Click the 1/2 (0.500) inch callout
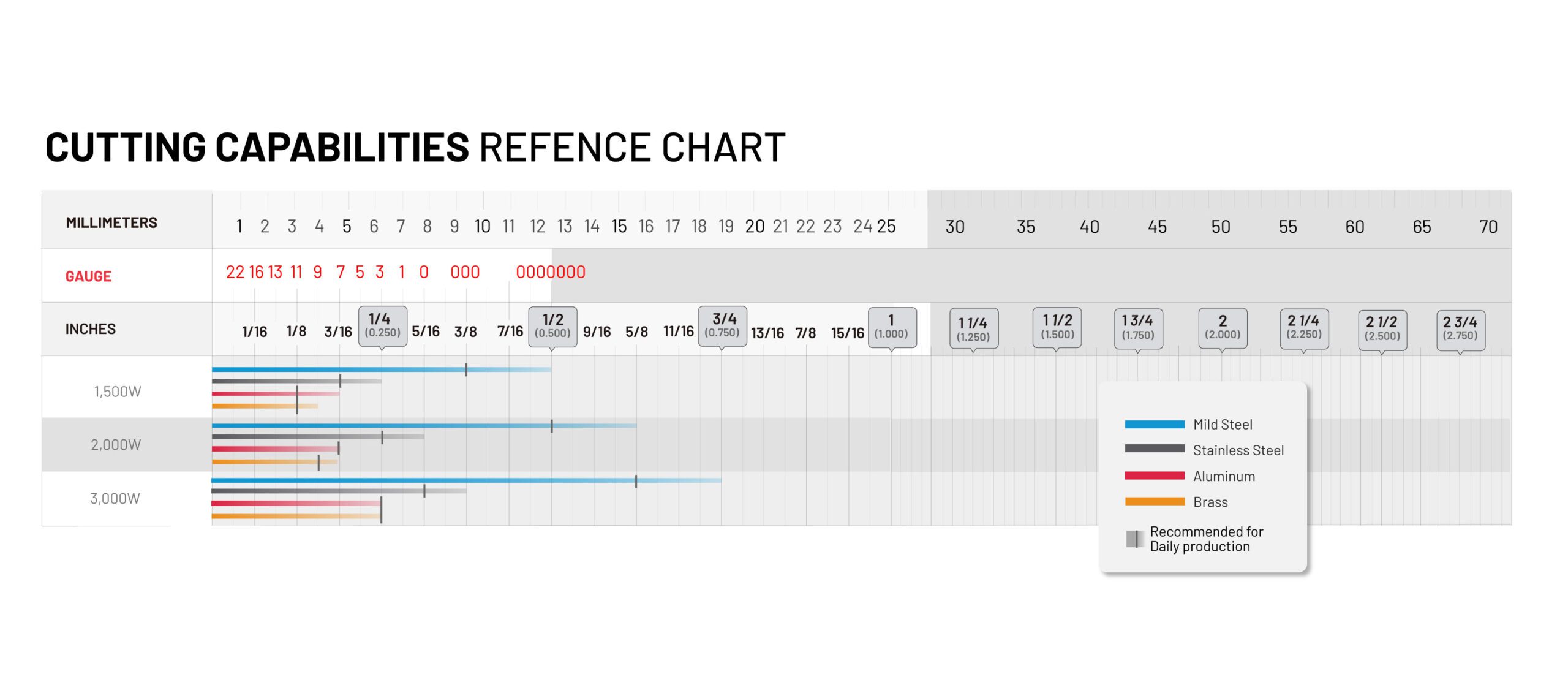Screen dimensions: 1568x682 (x=552, y=327)
